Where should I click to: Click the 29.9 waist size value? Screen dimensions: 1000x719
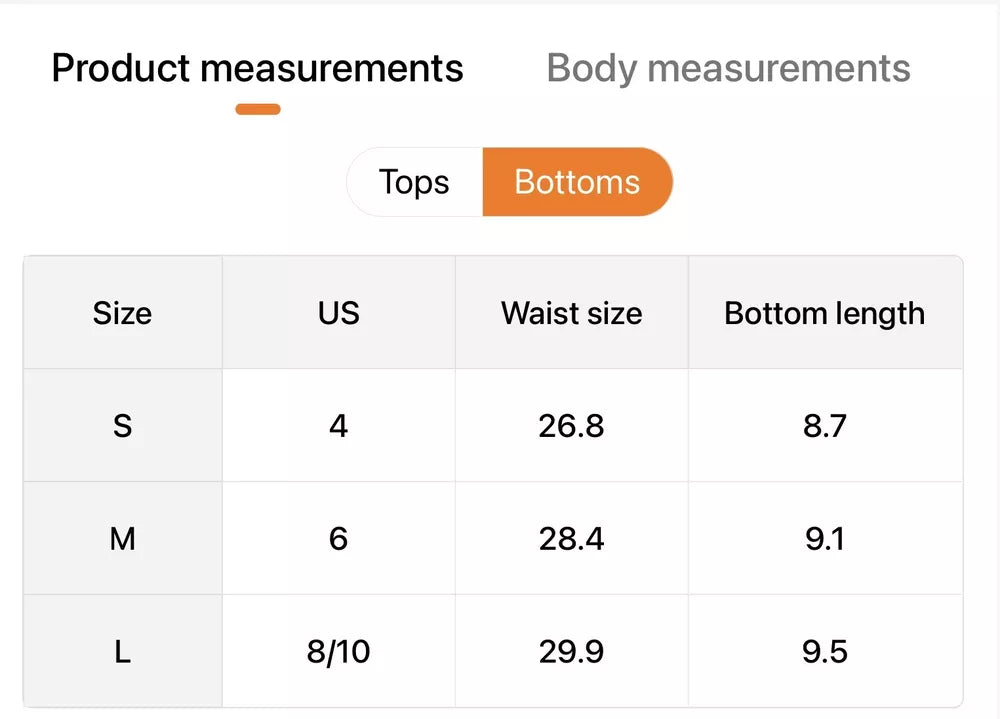pyautogui.click(x=571, y=651)
